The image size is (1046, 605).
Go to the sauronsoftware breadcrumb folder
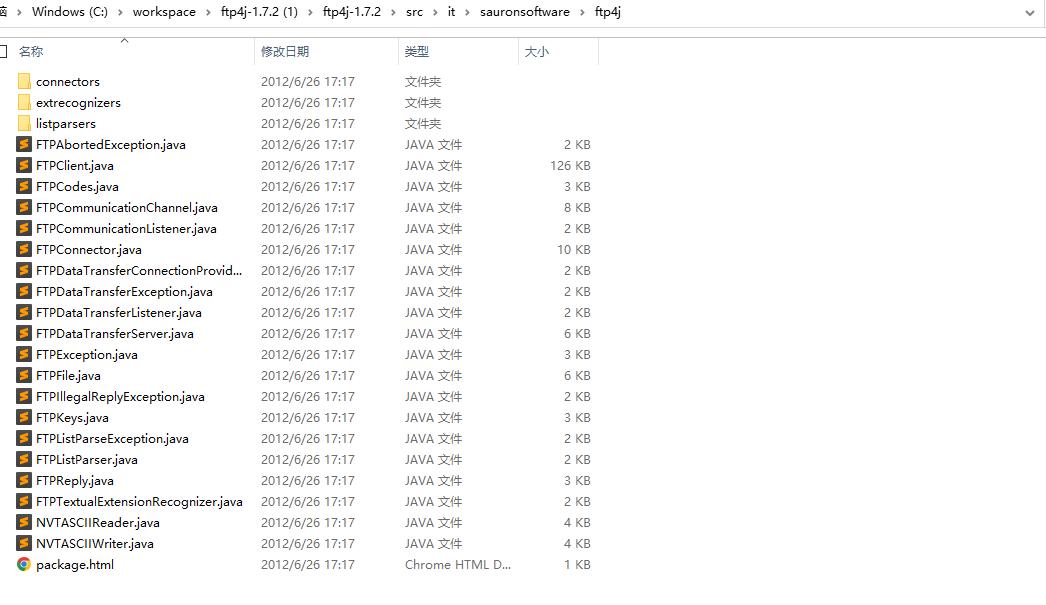525,12
